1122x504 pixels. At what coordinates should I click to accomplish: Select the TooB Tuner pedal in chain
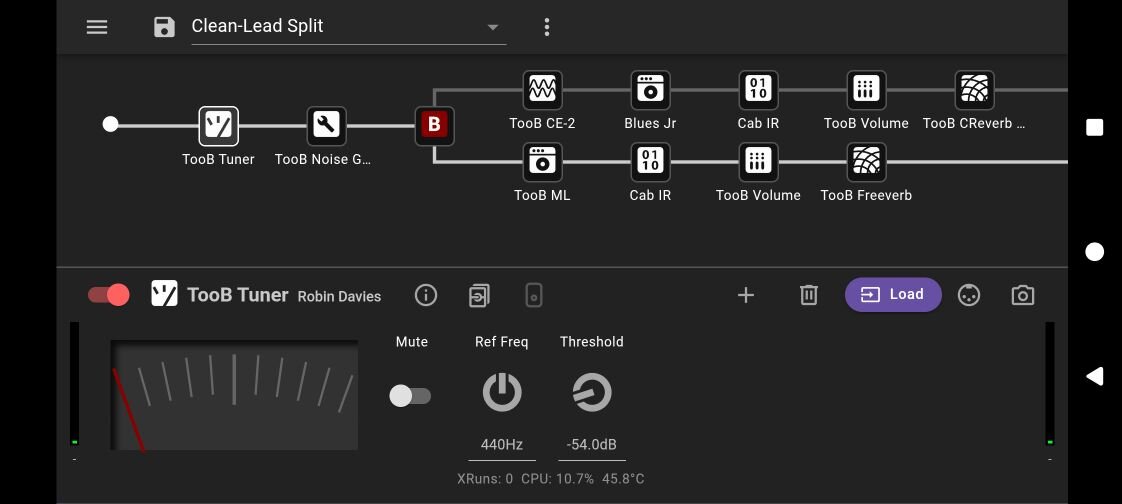[x=218, y=126]
